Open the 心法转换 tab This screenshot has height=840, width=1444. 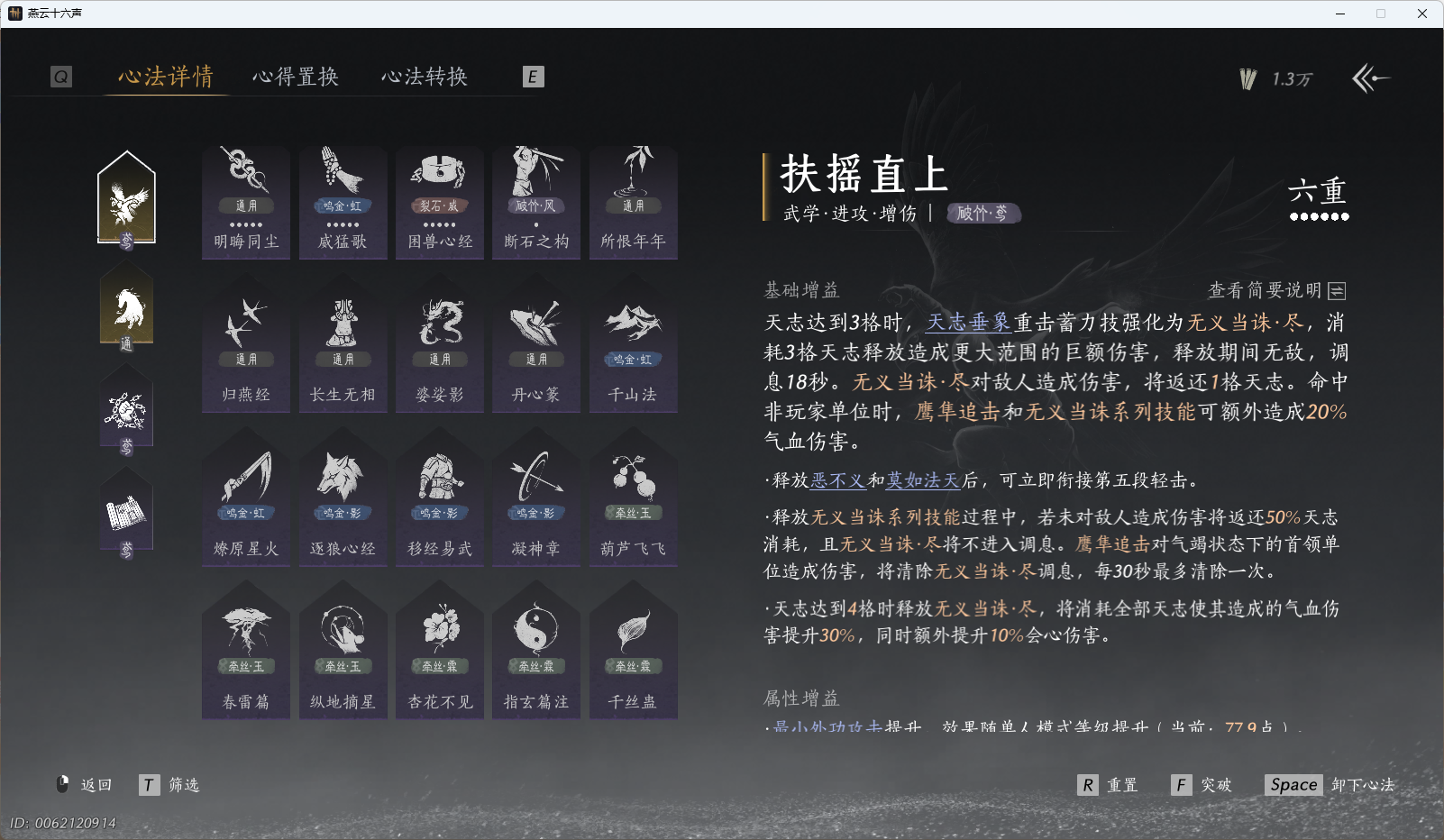[x=425, y=77]
